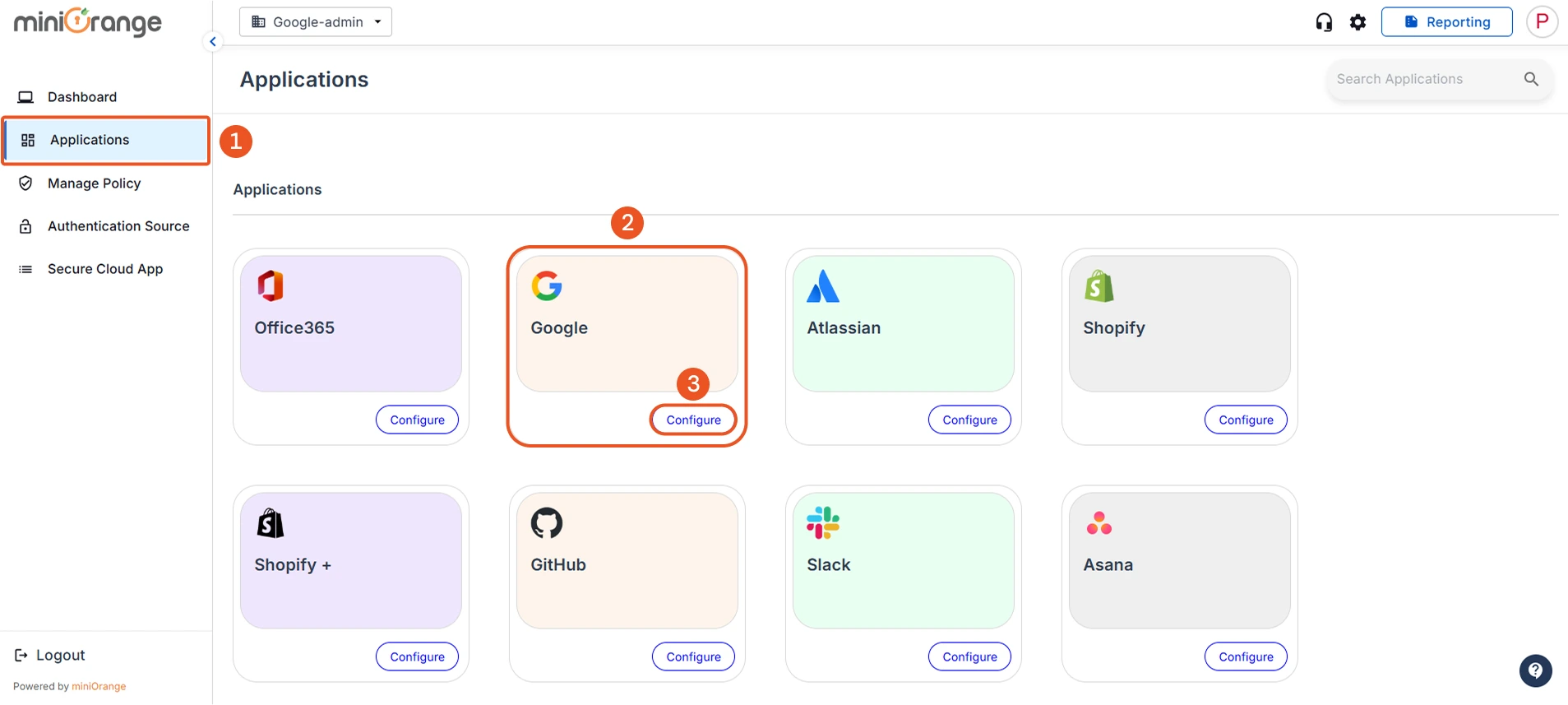Open the help question mark button

1536,670
